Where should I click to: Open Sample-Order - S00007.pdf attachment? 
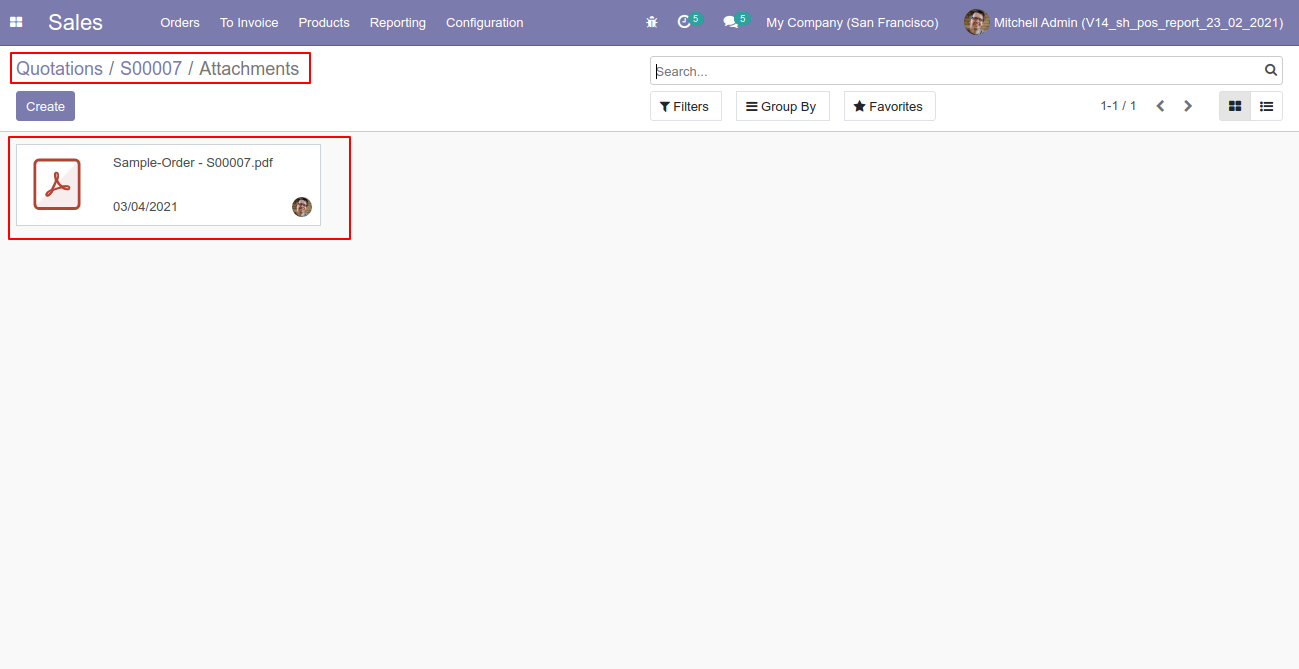pyautogui.click(x=192, y=163)
